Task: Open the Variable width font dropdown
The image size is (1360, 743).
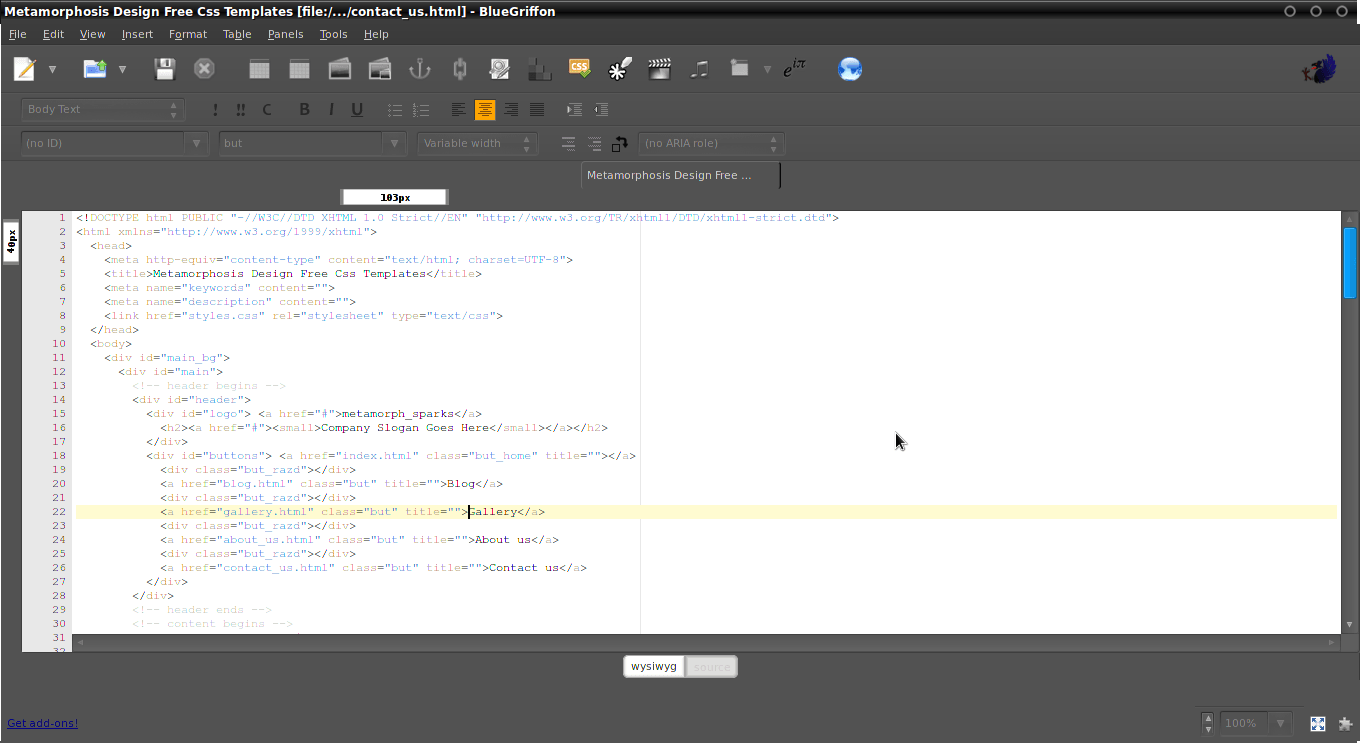Action: point(478,143)
